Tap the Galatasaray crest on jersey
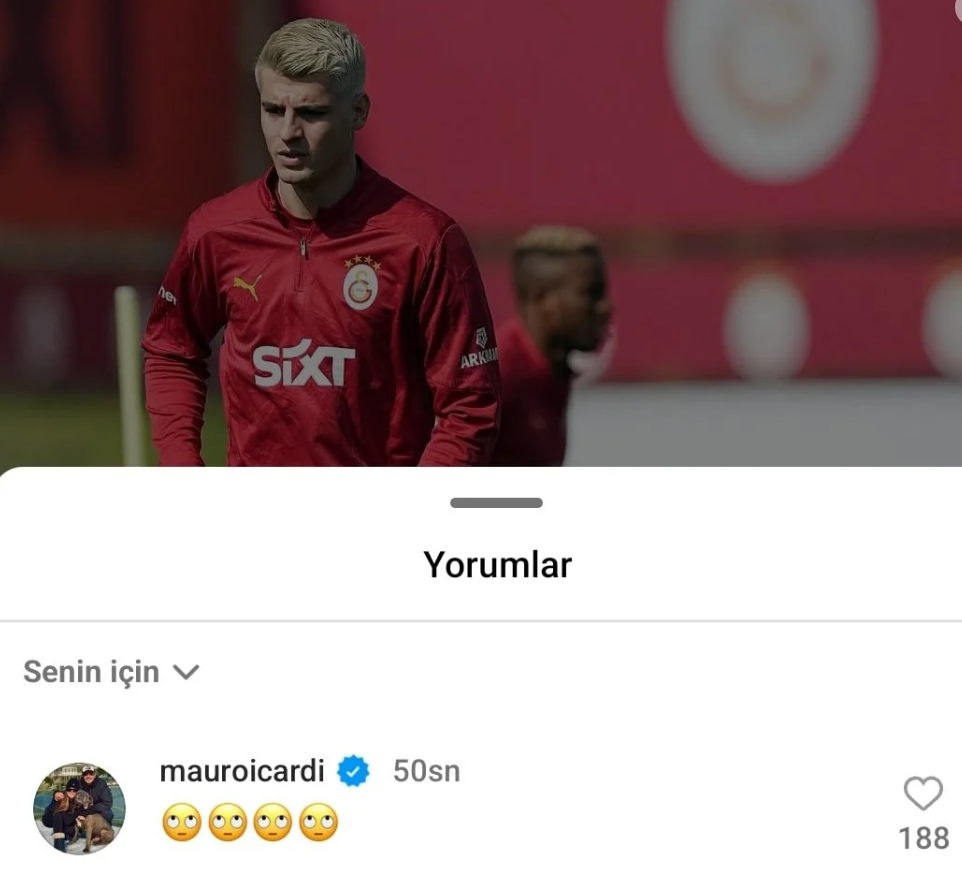 [x=361, y=283]
